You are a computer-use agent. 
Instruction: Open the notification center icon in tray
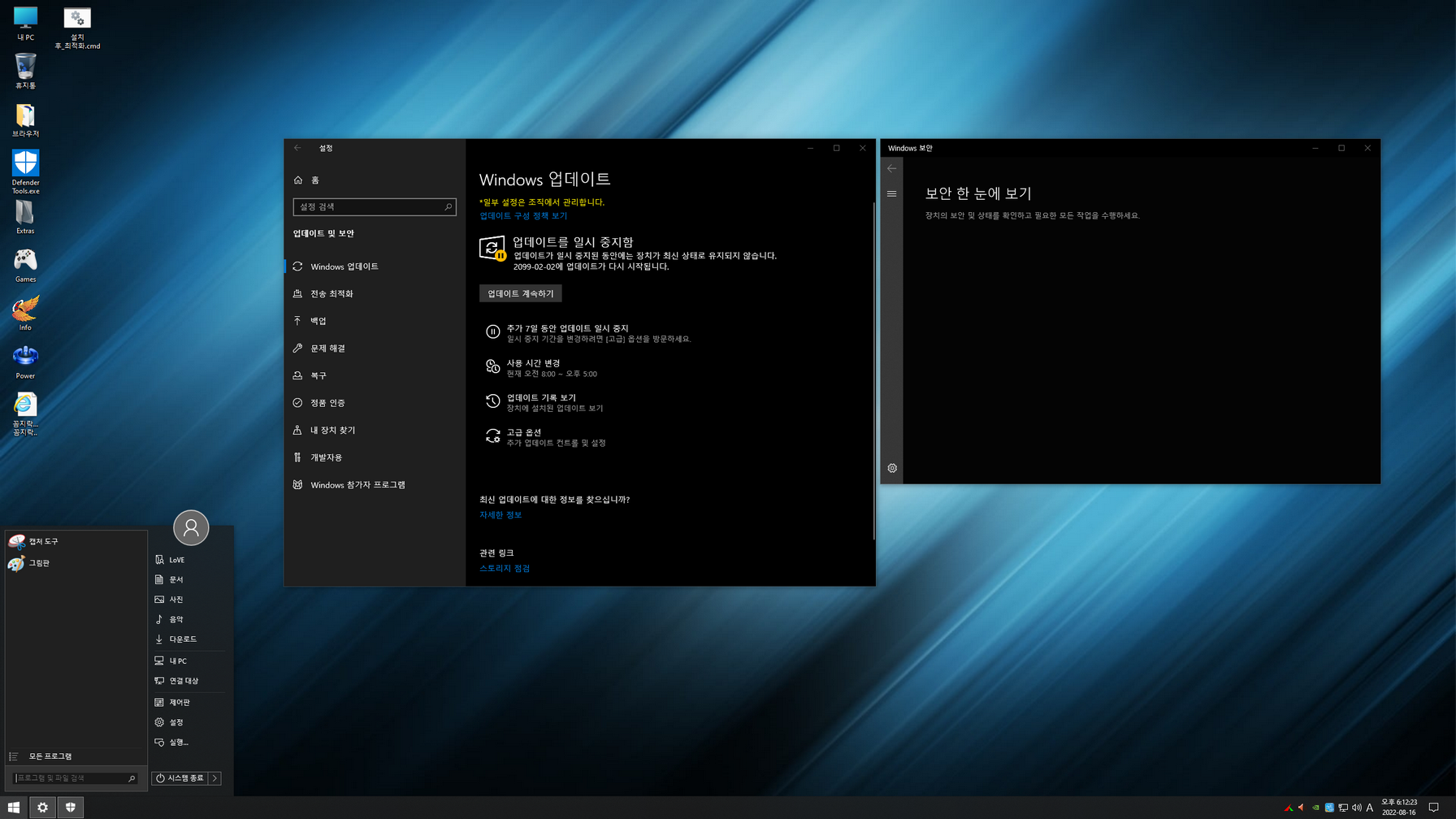click(x=1434, y=808)
